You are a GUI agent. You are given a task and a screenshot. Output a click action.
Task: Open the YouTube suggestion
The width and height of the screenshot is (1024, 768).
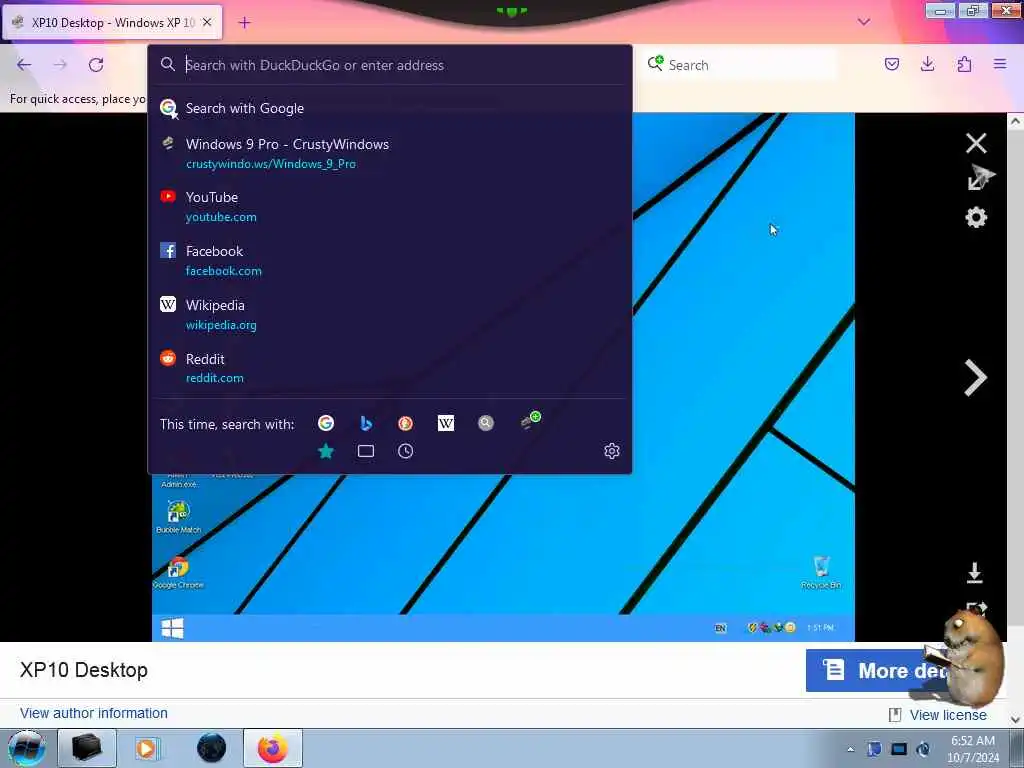point(390,206)
